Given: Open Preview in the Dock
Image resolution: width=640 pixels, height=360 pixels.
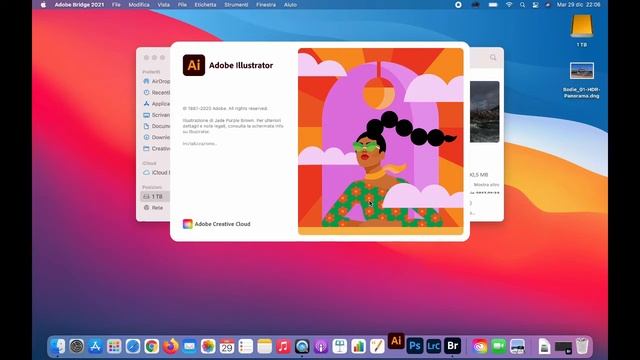Looking at the screenshot, I should click(517, 347).
